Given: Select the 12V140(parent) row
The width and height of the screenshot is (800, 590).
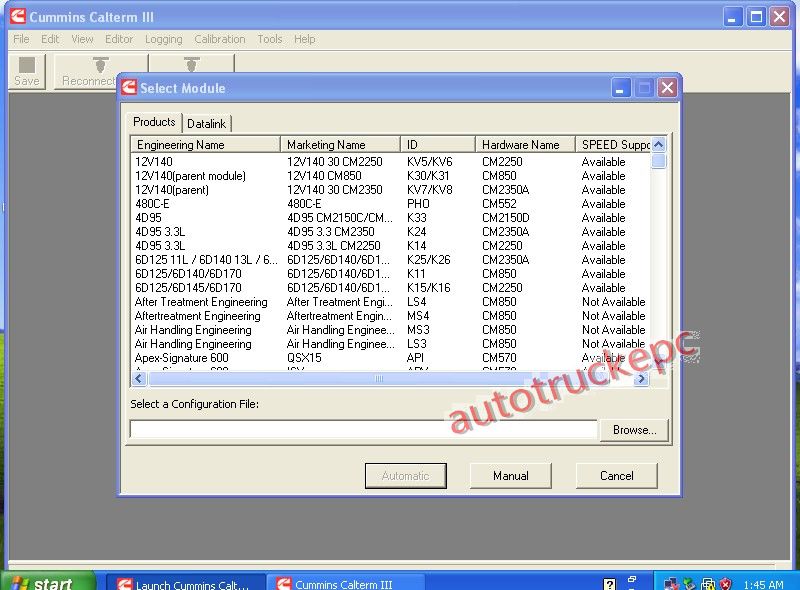Looking at the screenshot, I should [x=390, y=190].
